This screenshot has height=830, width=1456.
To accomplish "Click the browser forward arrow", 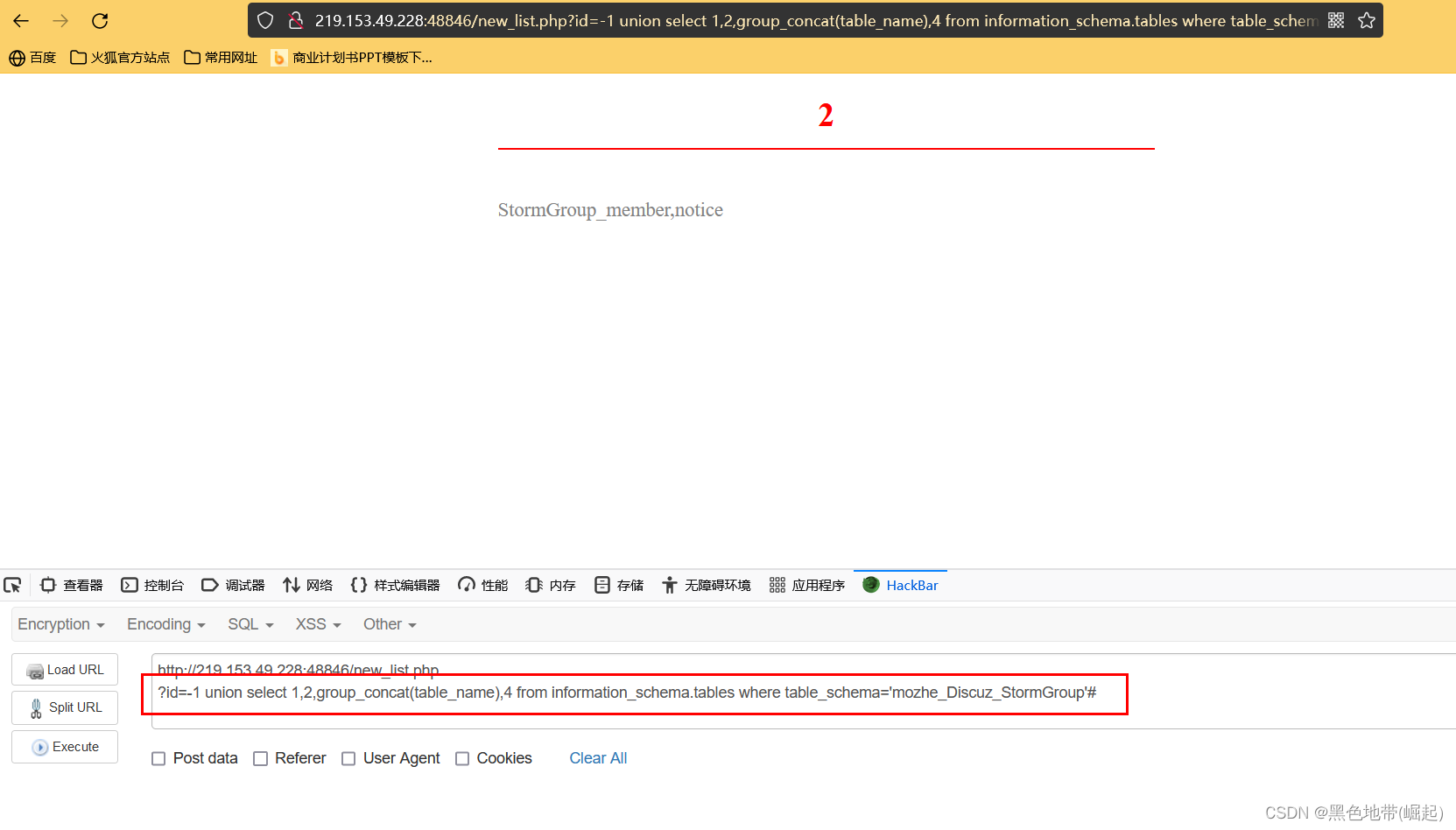I will 60,20.
